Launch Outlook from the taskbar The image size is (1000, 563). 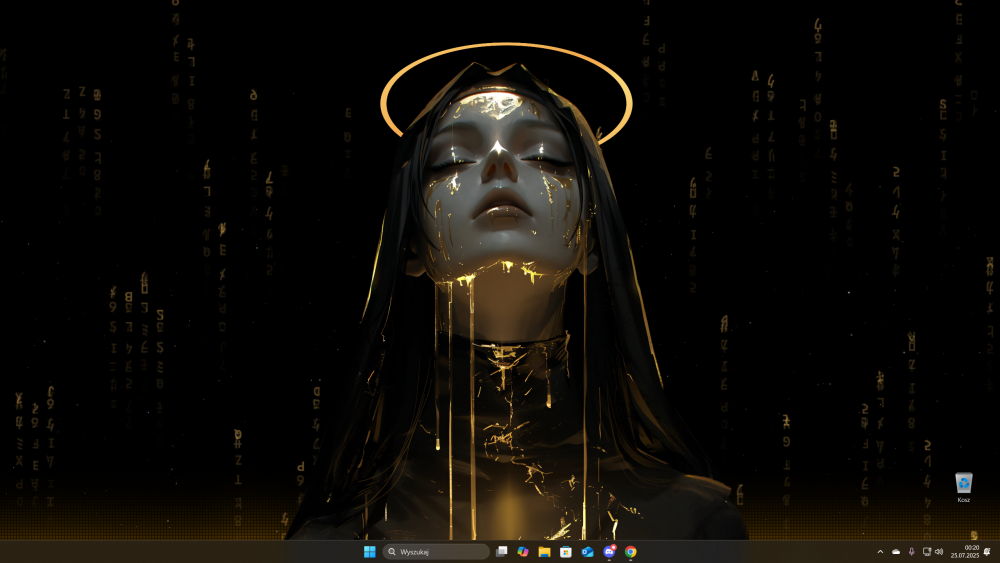pos(587,552)
